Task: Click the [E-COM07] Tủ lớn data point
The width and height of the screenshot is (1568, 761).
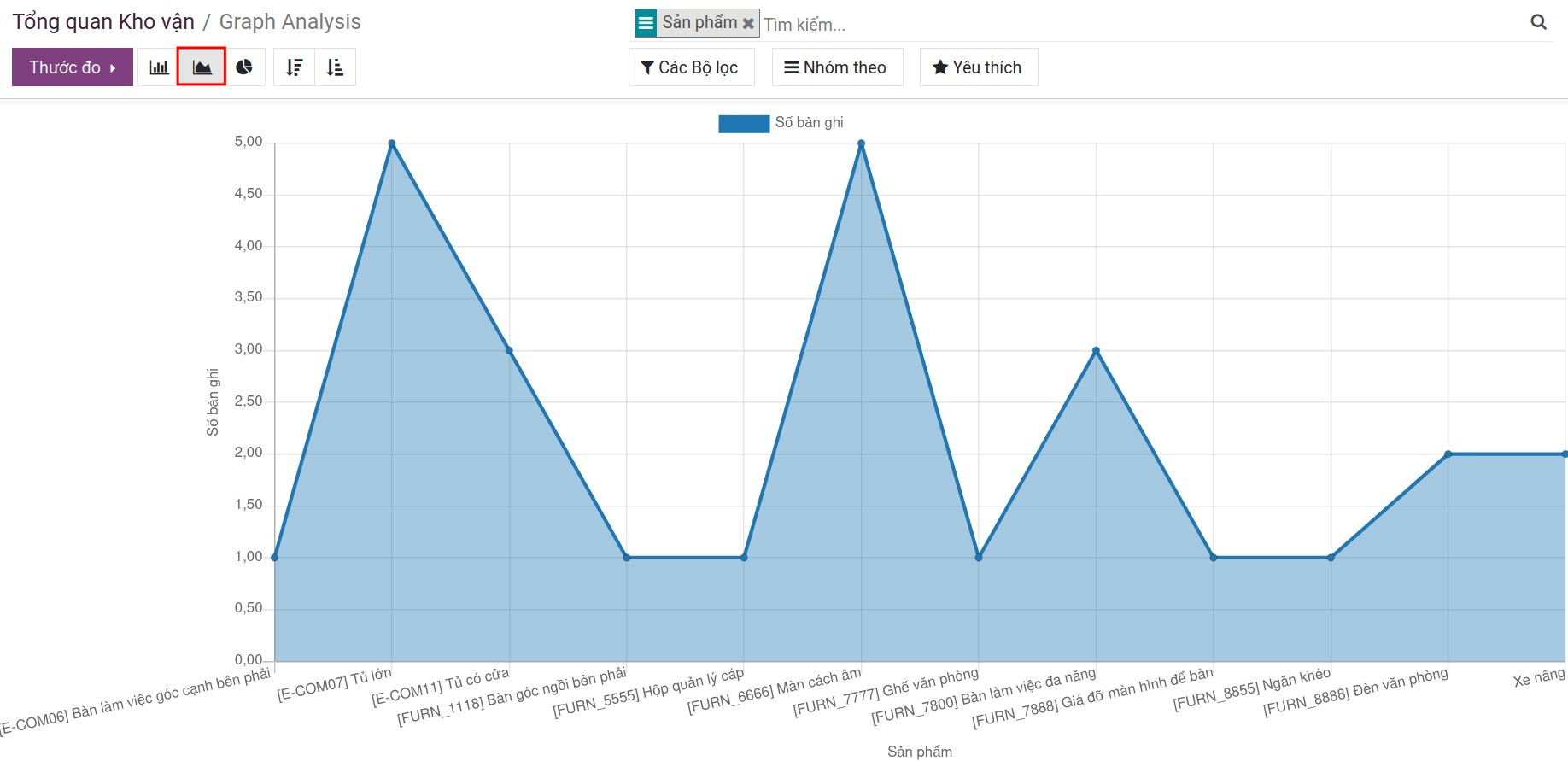Action: point(392,143)
